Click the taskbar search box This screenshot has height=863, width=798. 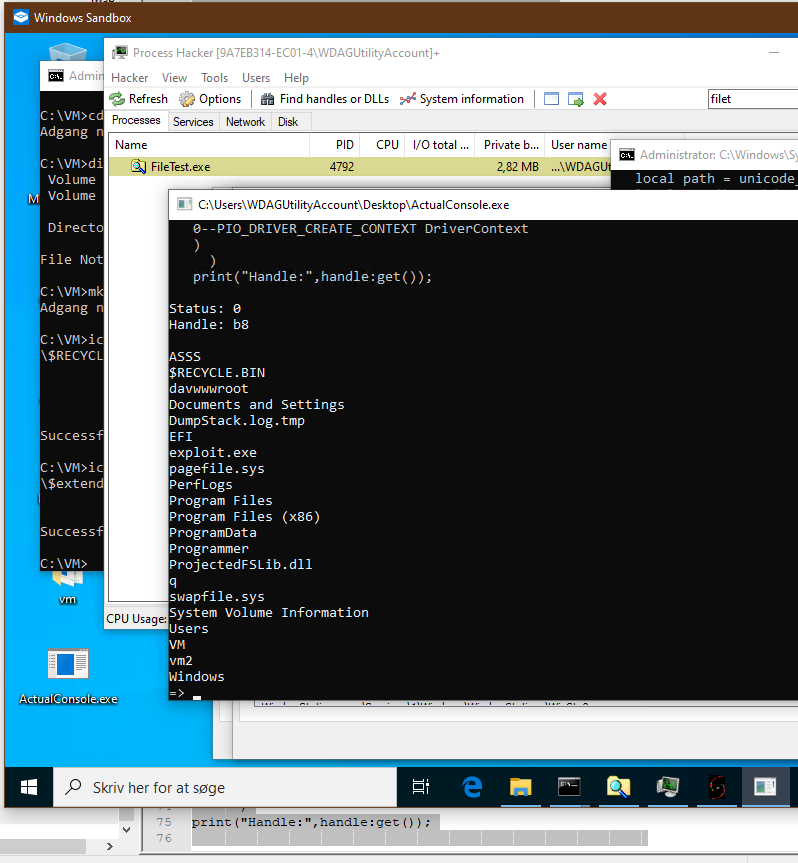225,788
